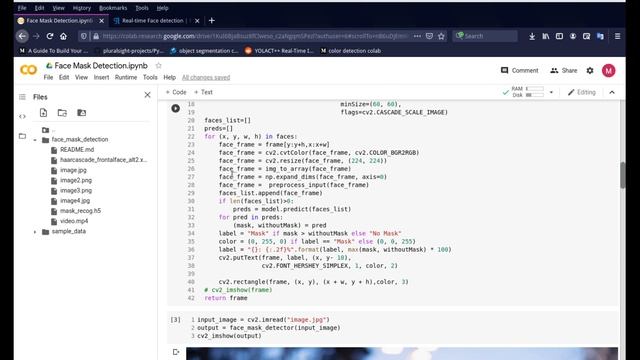This screenshot has width=640, height=360.
Task: Collapse the face_mask_detection folder
Action: [35, 140]
